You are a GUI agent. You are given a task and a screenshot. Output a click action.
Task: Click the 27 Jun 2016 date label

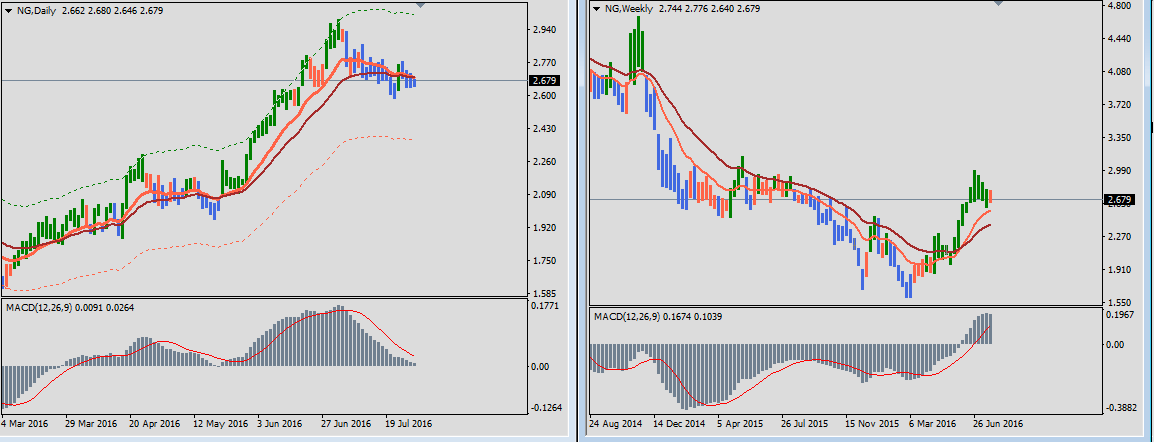tap(346, 424)
